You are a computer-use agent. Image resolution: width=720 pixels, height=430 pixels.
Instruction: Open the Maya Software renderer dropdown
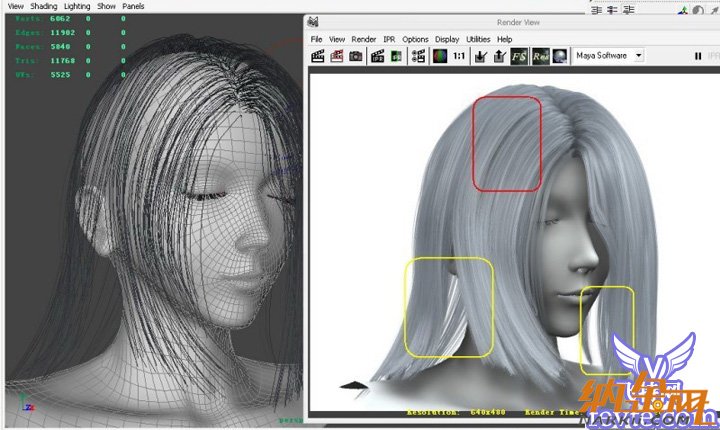pyautogui.click(x=609, y=56)
